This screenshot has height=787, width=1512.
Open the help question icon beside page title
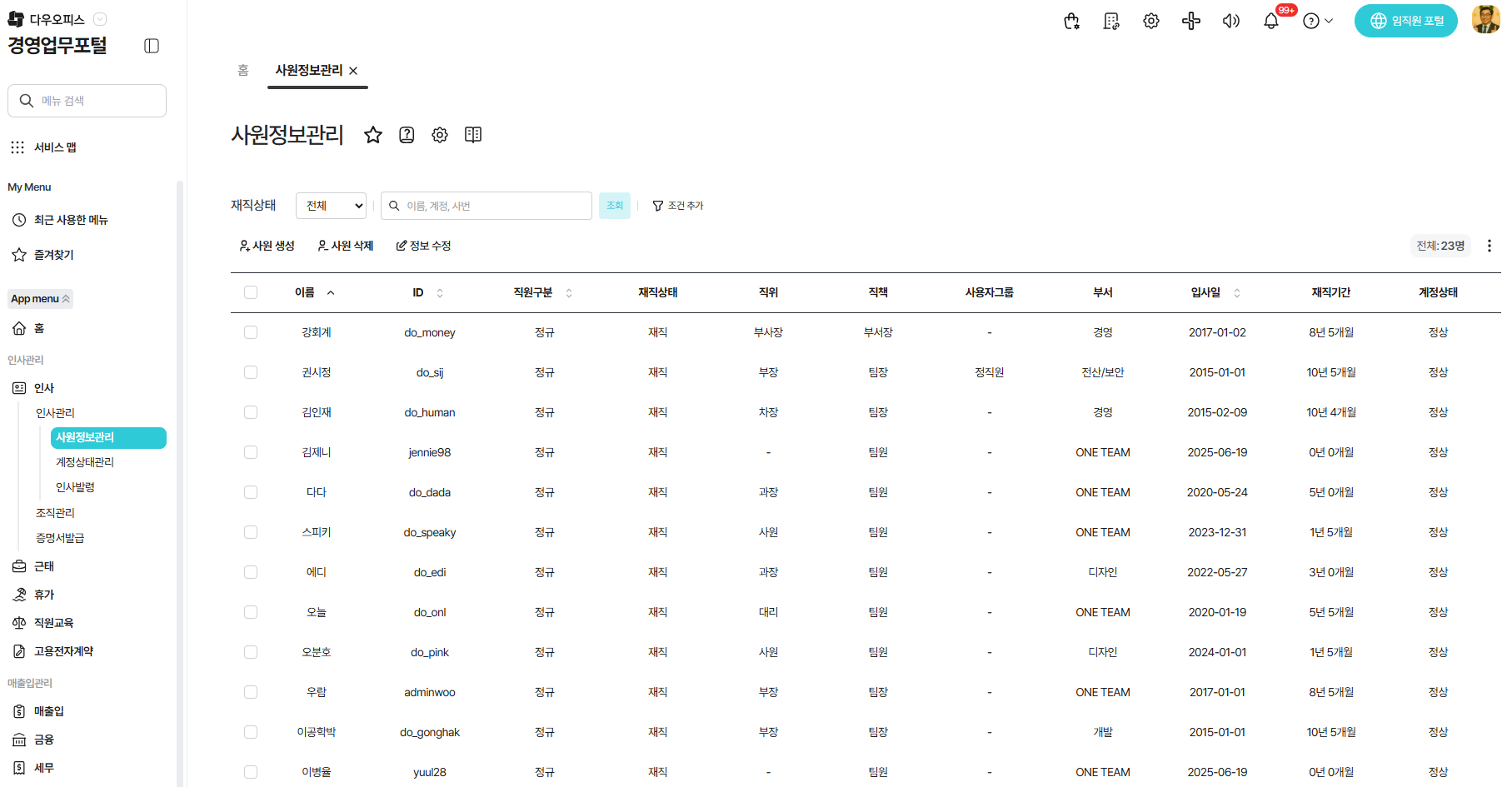[x=407, y=135]
